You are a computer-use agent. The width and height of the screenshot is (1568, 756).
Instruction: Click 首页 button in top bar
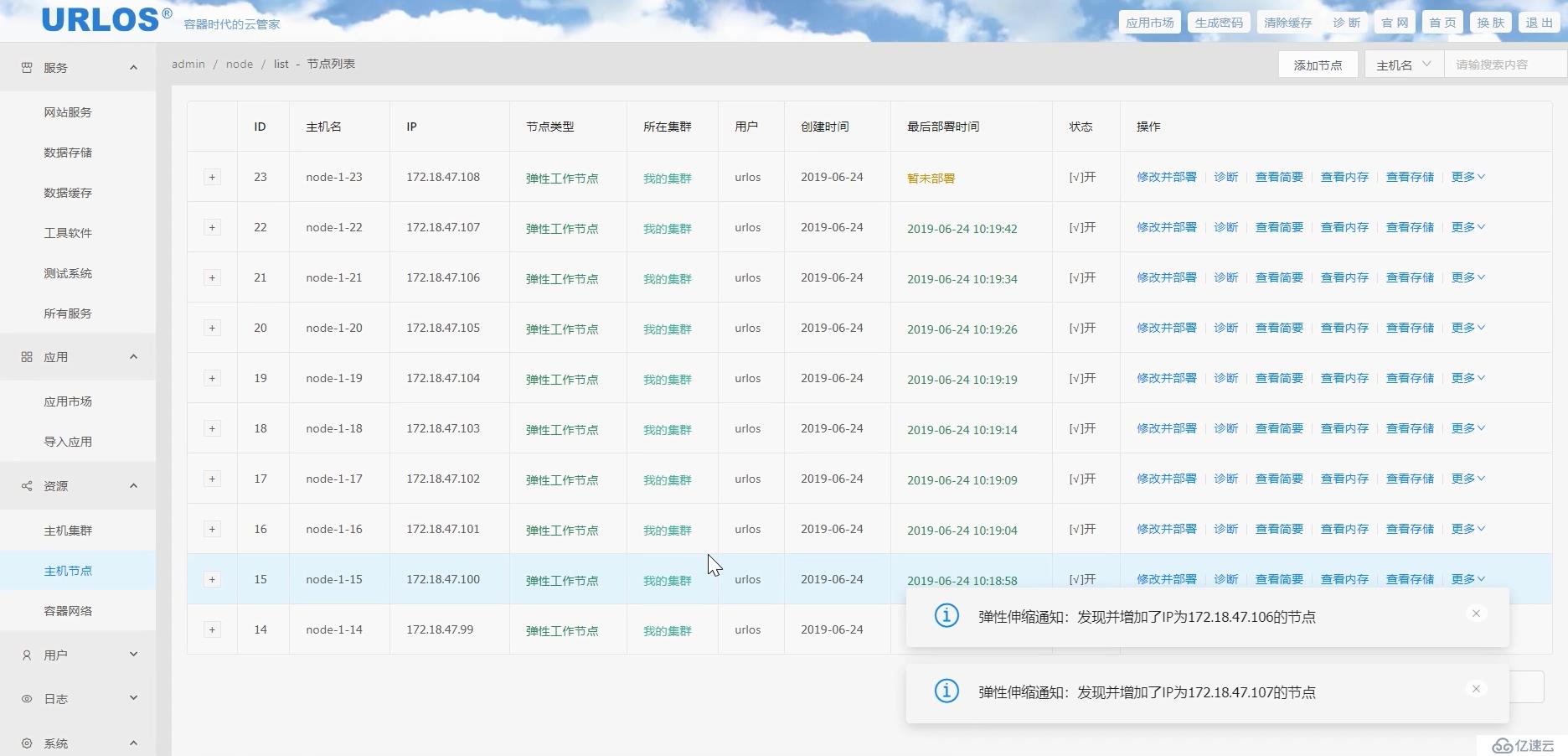[x=1442, y=23]
